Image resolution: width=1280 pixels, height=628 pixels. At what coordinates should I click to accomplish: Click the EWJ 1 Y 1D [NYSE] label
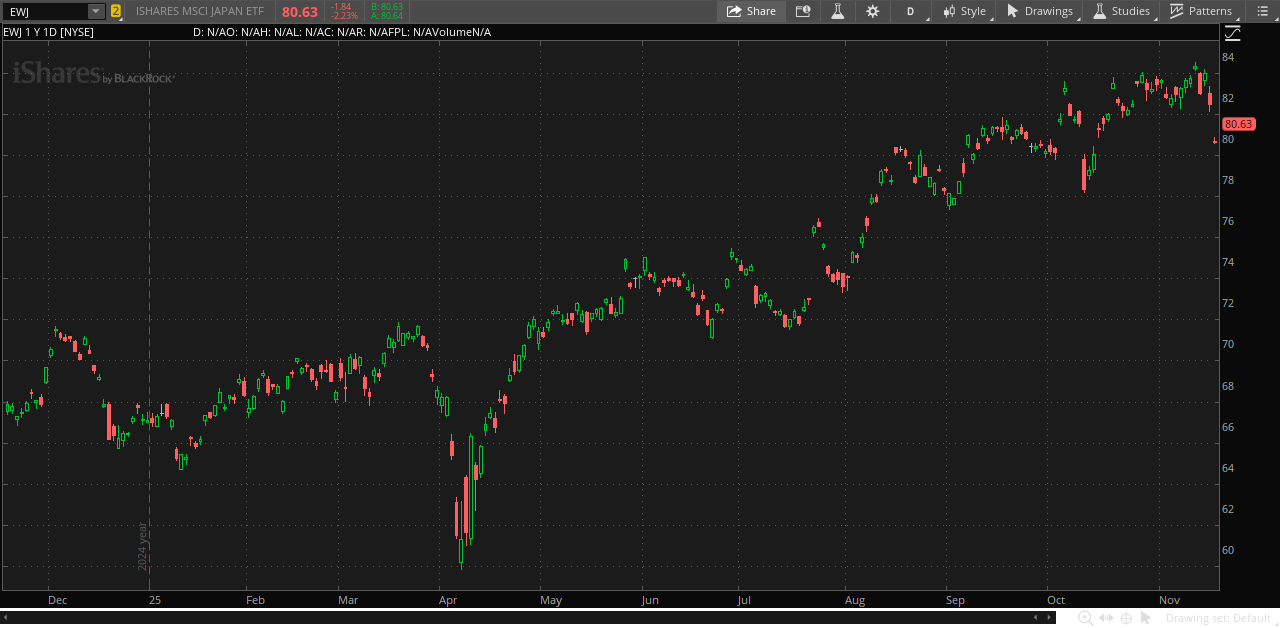pos(49,32)
